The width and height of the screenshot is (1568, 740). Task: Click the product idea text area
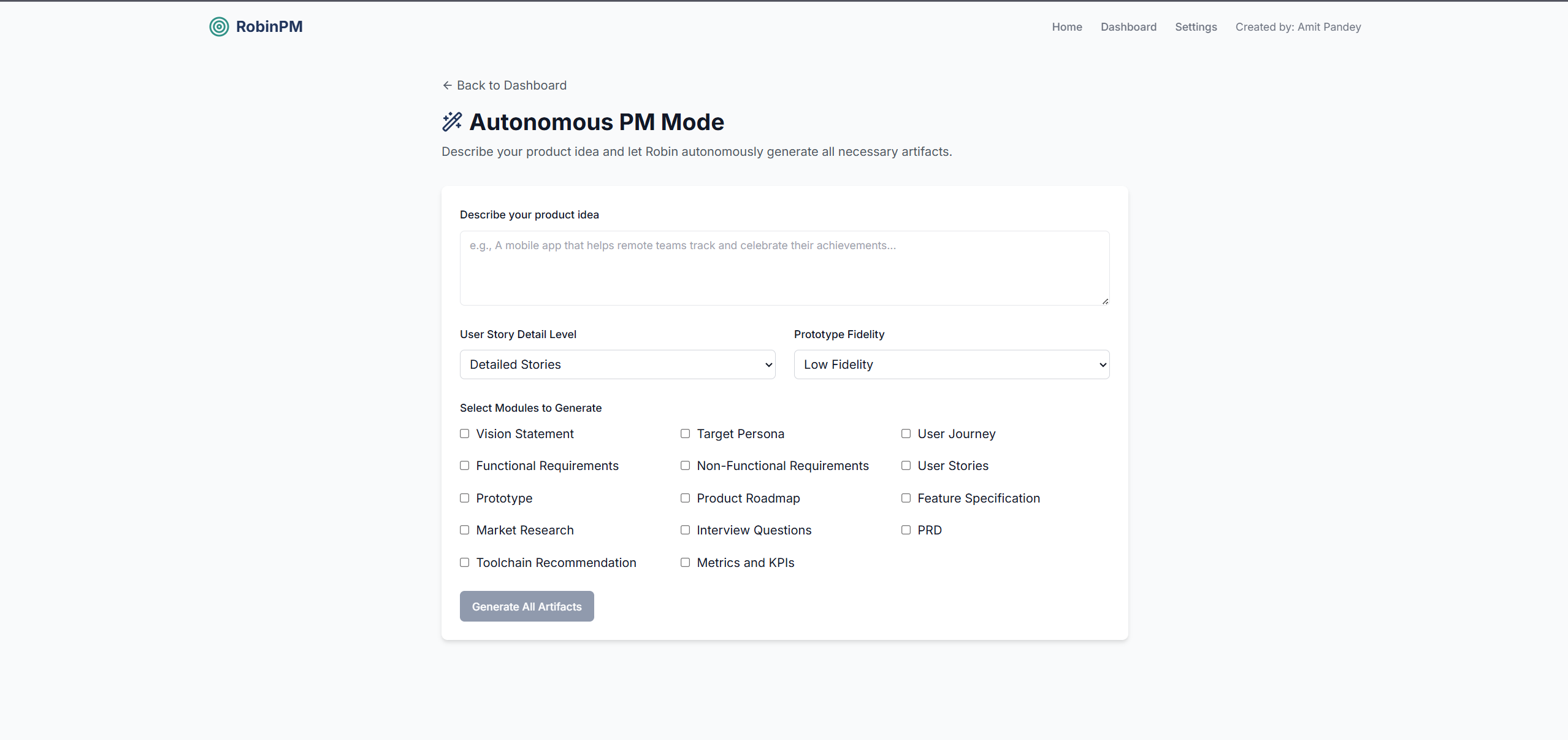[x=784, y=268]
